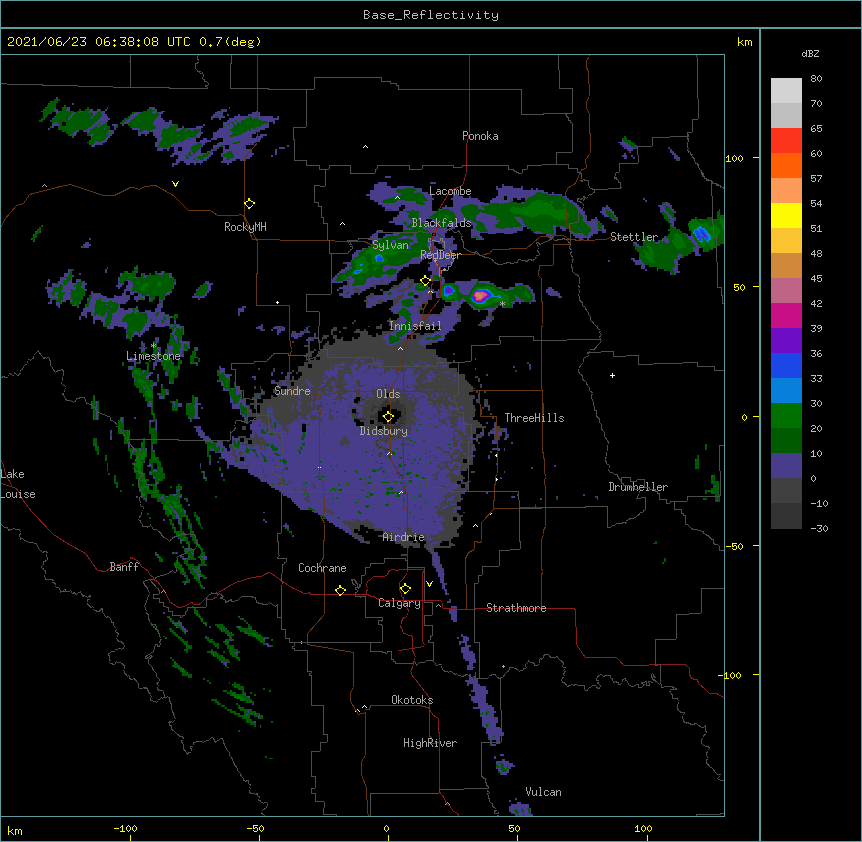This screenshot has width=862, height=842.
Task: Click the light blue 33-30 dBZ legend swatch
Action: [x=786, y=390]
